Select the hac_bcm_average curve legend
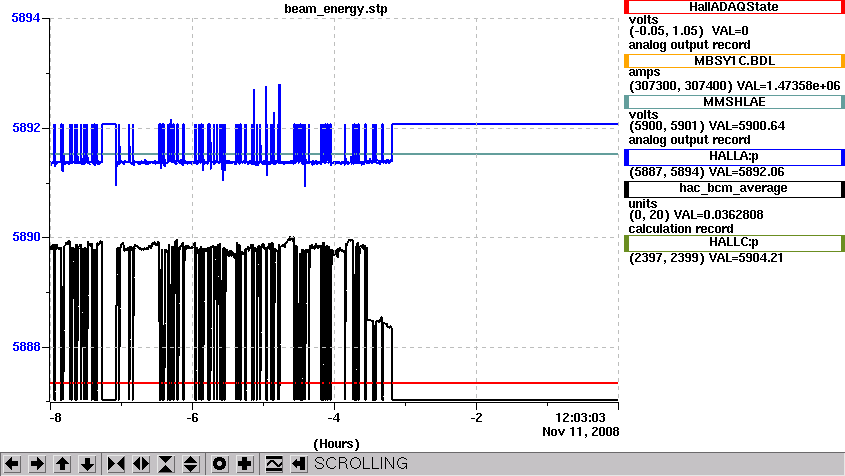This screenshot has height=476, width=845. coord(734,188)
